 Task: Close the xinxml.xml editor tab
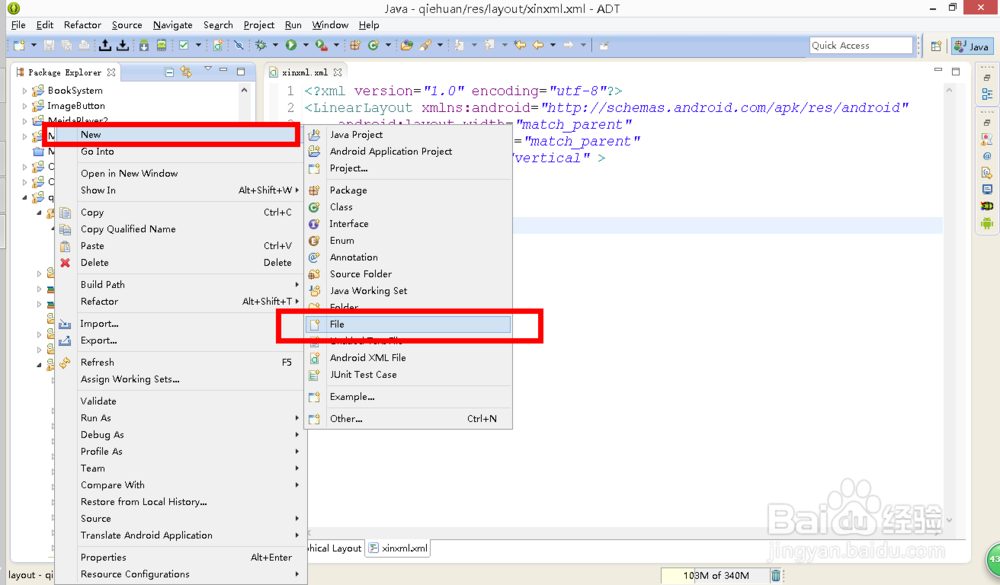click(337, 72)
